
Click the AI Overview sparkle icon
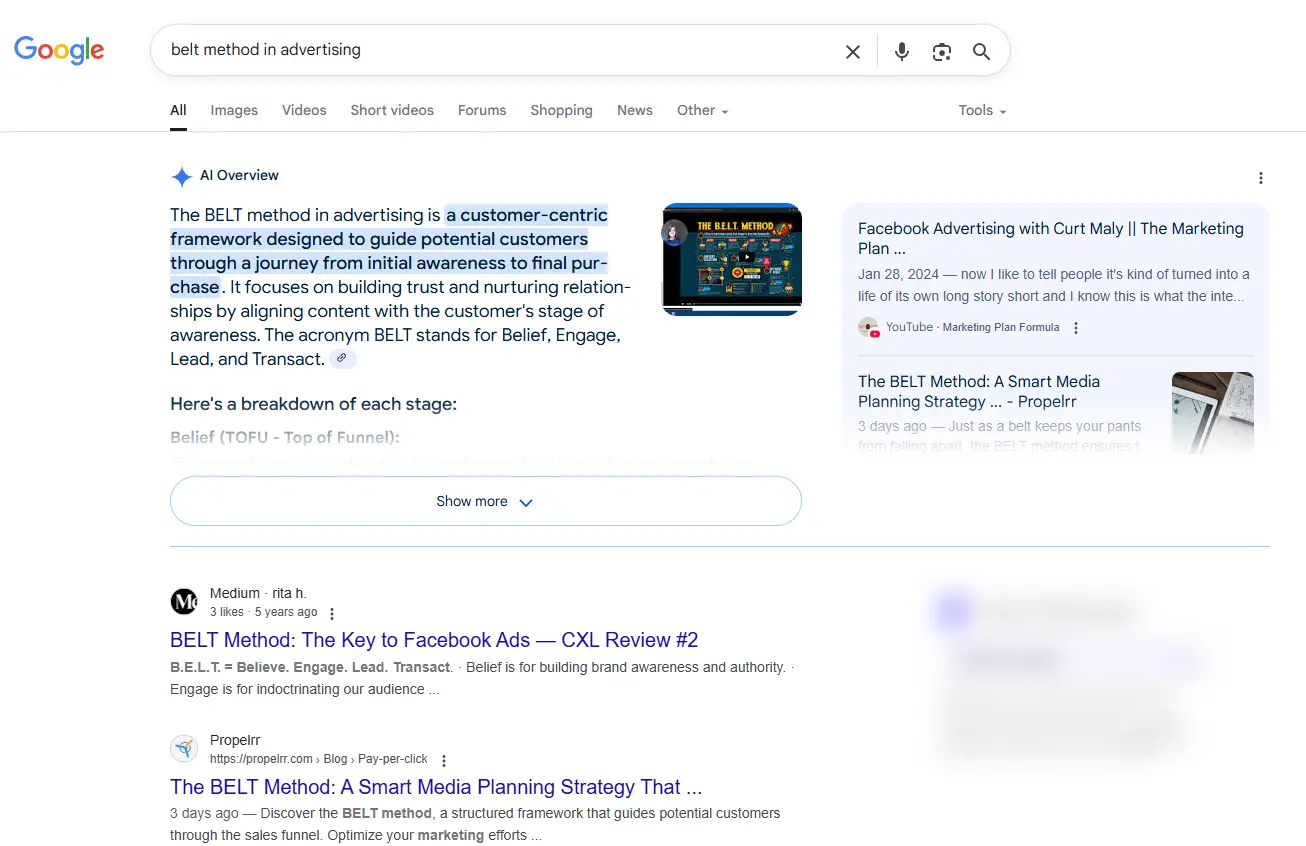[x=181, y=177]
